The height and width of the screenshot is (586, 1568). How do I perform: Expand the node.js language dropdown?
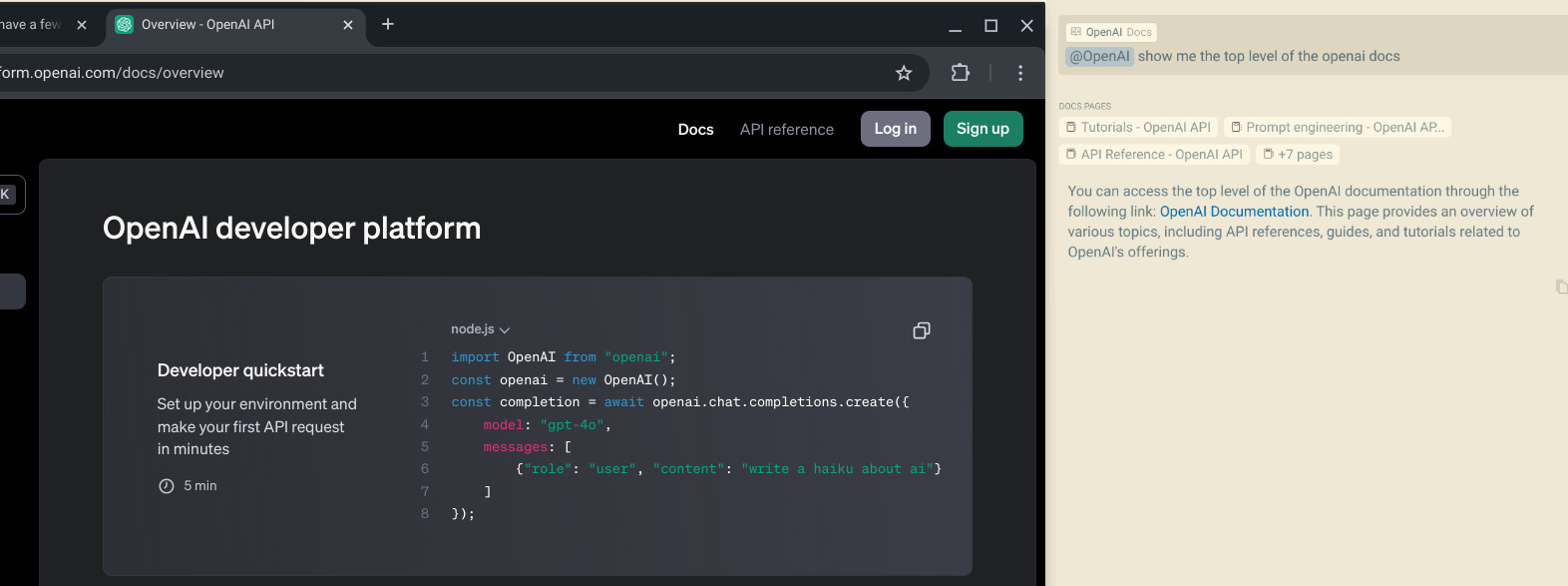pos(480,329)
